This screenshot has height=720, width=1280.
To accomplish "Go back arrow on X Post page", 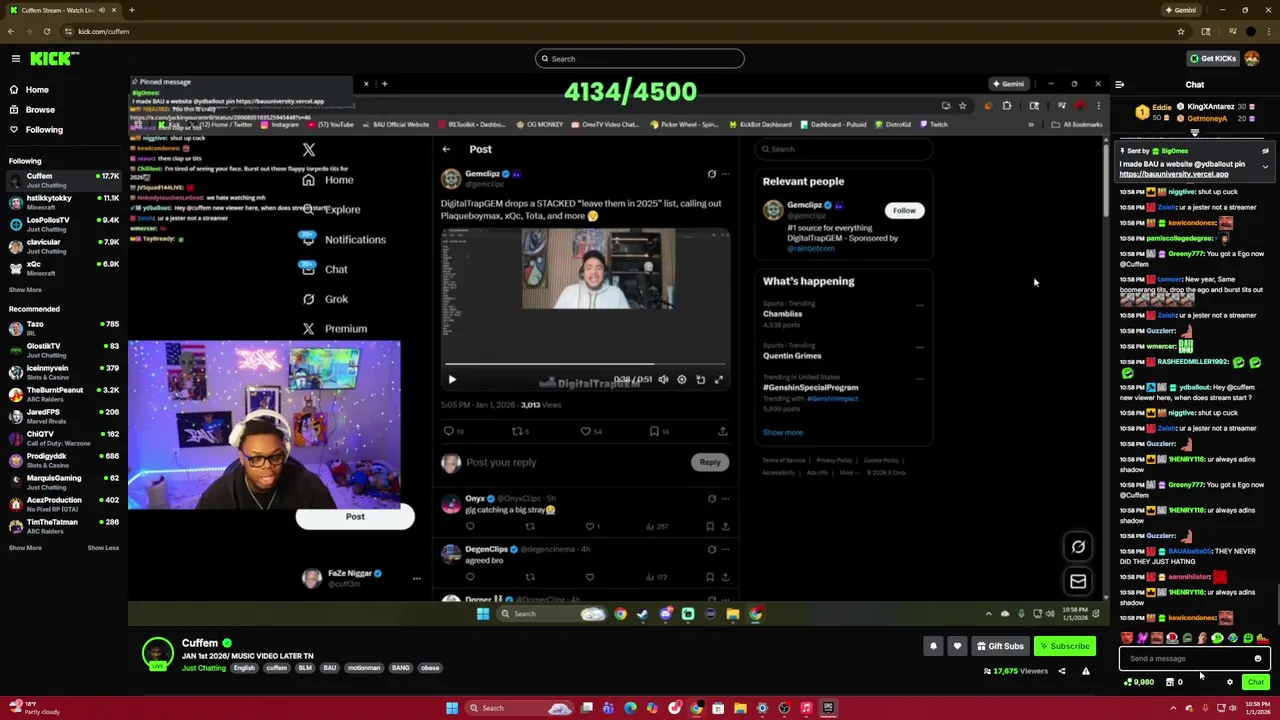I will tap(446, 150).
